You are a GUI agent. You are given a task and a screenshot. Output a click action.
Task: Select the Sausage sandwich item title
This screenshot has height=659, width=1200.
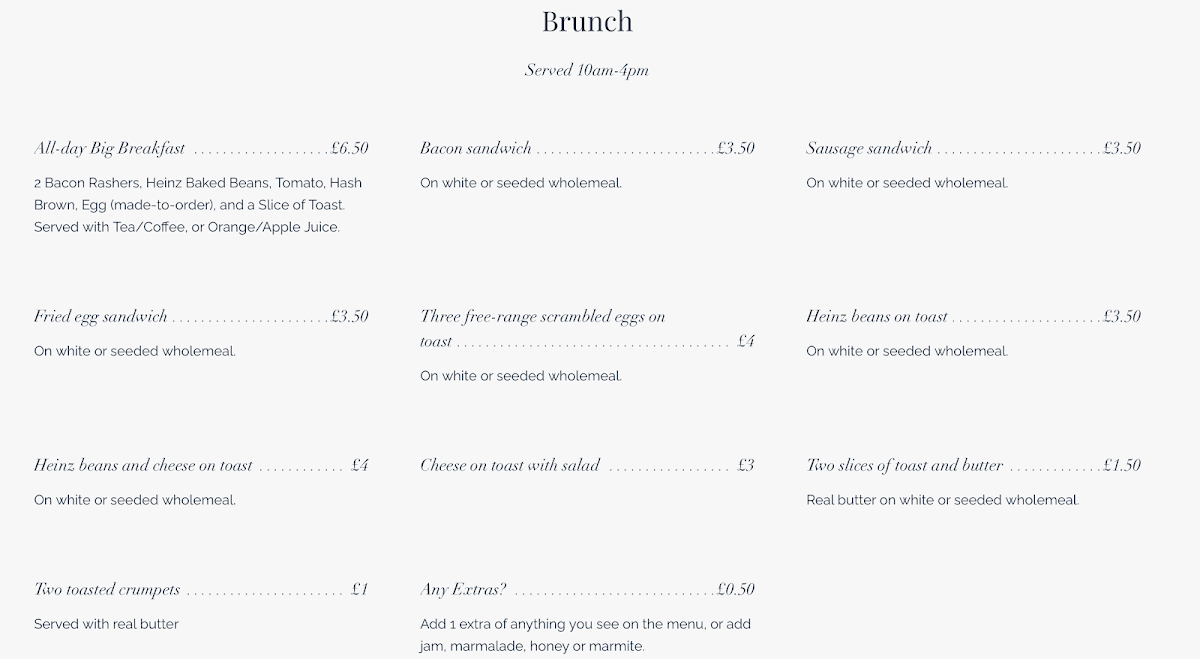[869, 149]
